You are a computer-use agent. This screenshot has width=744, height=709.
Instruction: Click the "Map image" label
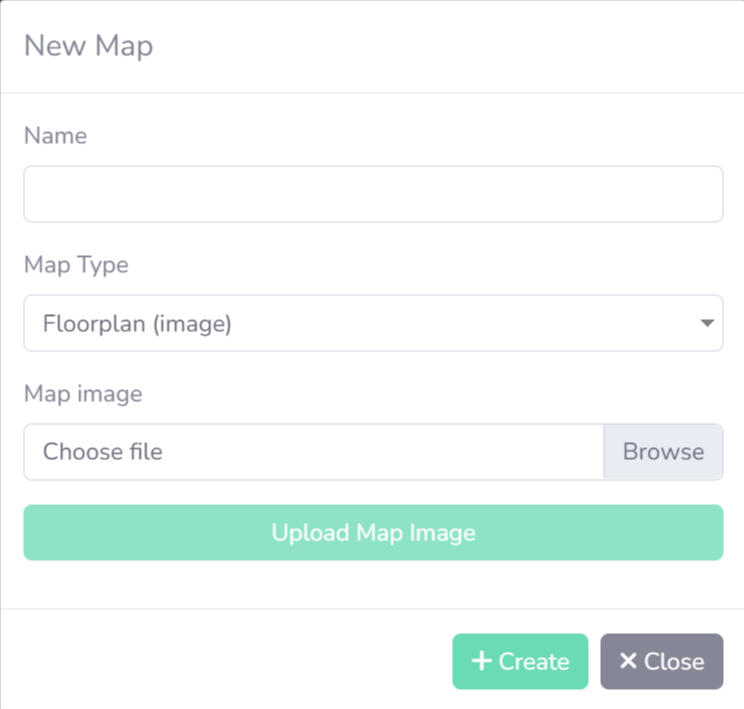[83, 394]
